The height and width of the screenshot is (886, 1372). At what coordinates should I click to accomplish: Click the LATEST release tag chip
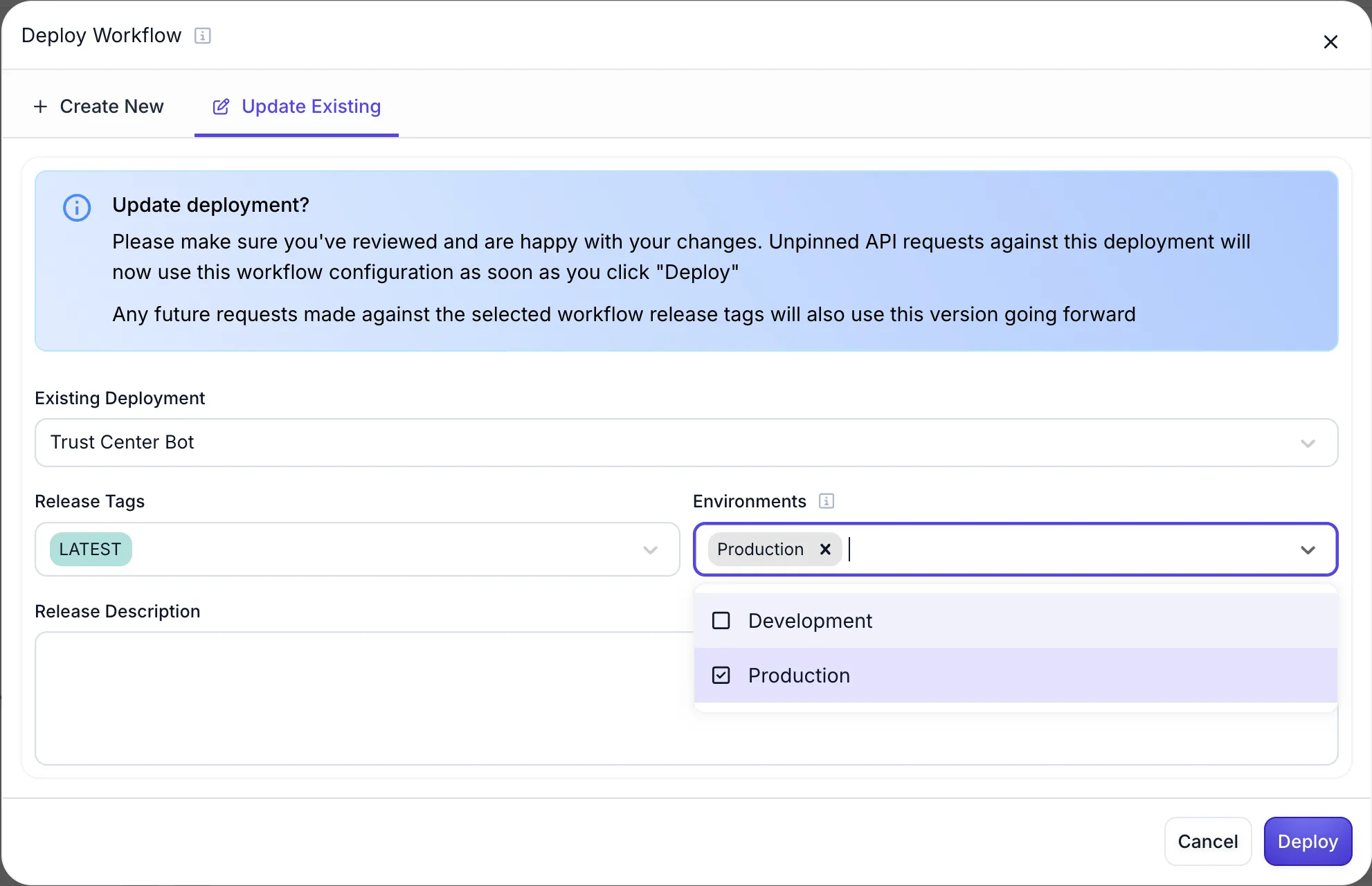click(90, 550)
